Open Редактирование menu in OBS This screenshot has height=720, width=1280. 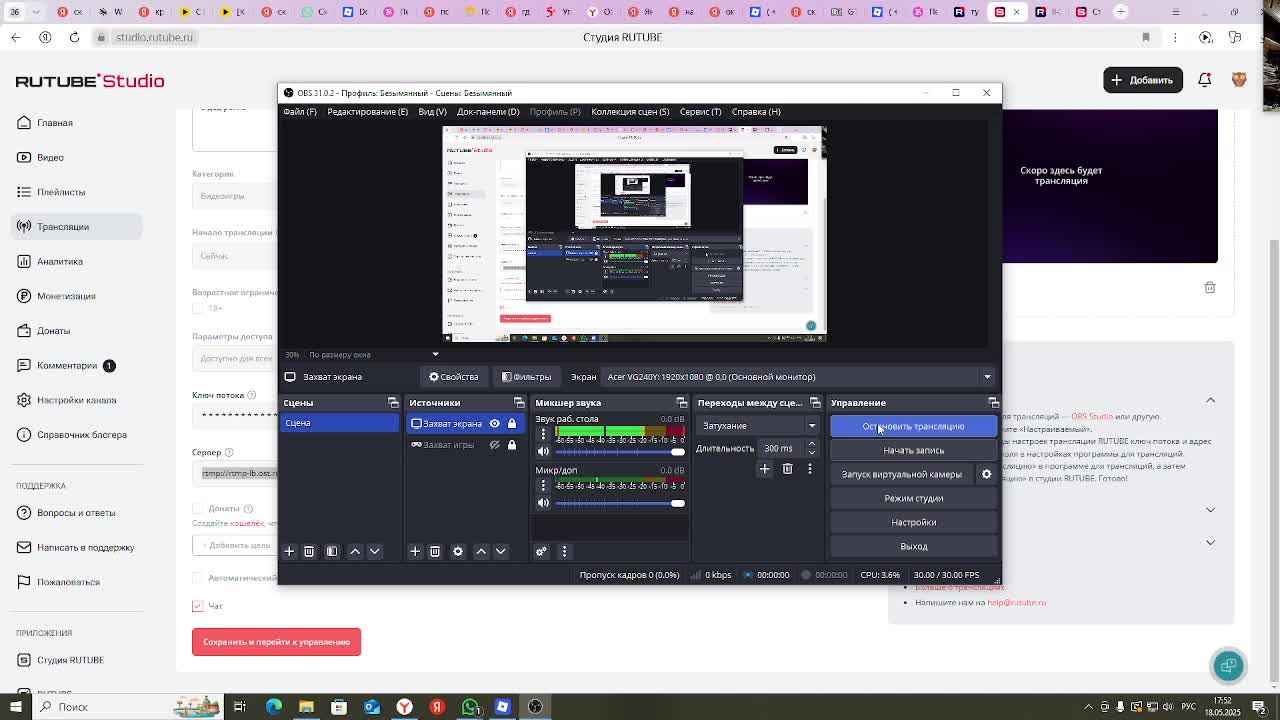(x=367, y=112)
